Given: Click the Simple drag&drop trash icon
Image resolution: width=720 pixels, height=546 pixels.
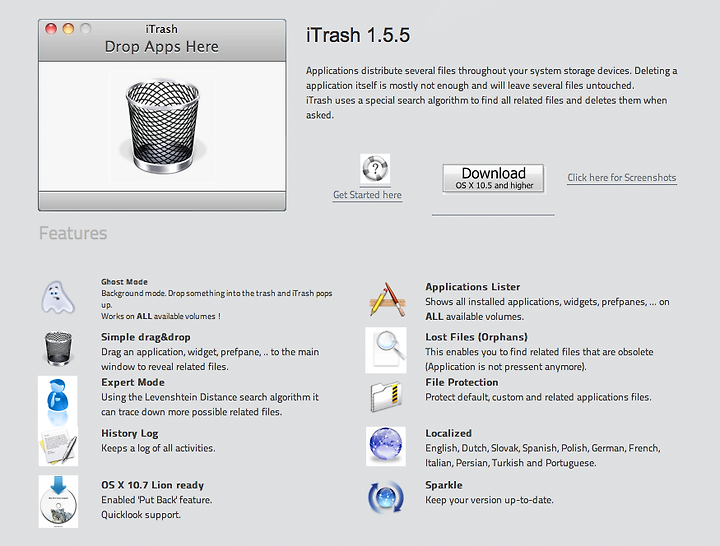Looking at the screenshot, I should coord(58,349).
